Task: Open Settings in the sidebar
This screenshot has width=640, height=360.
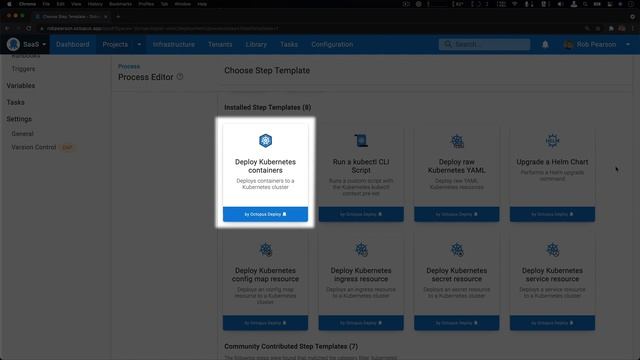Action: [x=19, y=119]
